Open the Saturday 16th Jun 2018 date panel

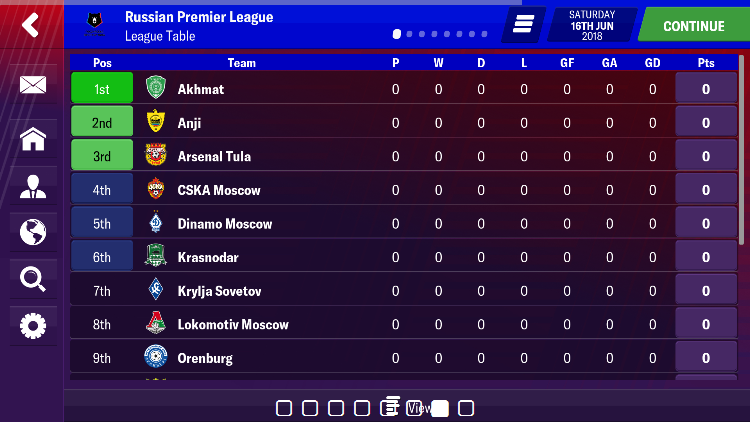coord(592,25)
